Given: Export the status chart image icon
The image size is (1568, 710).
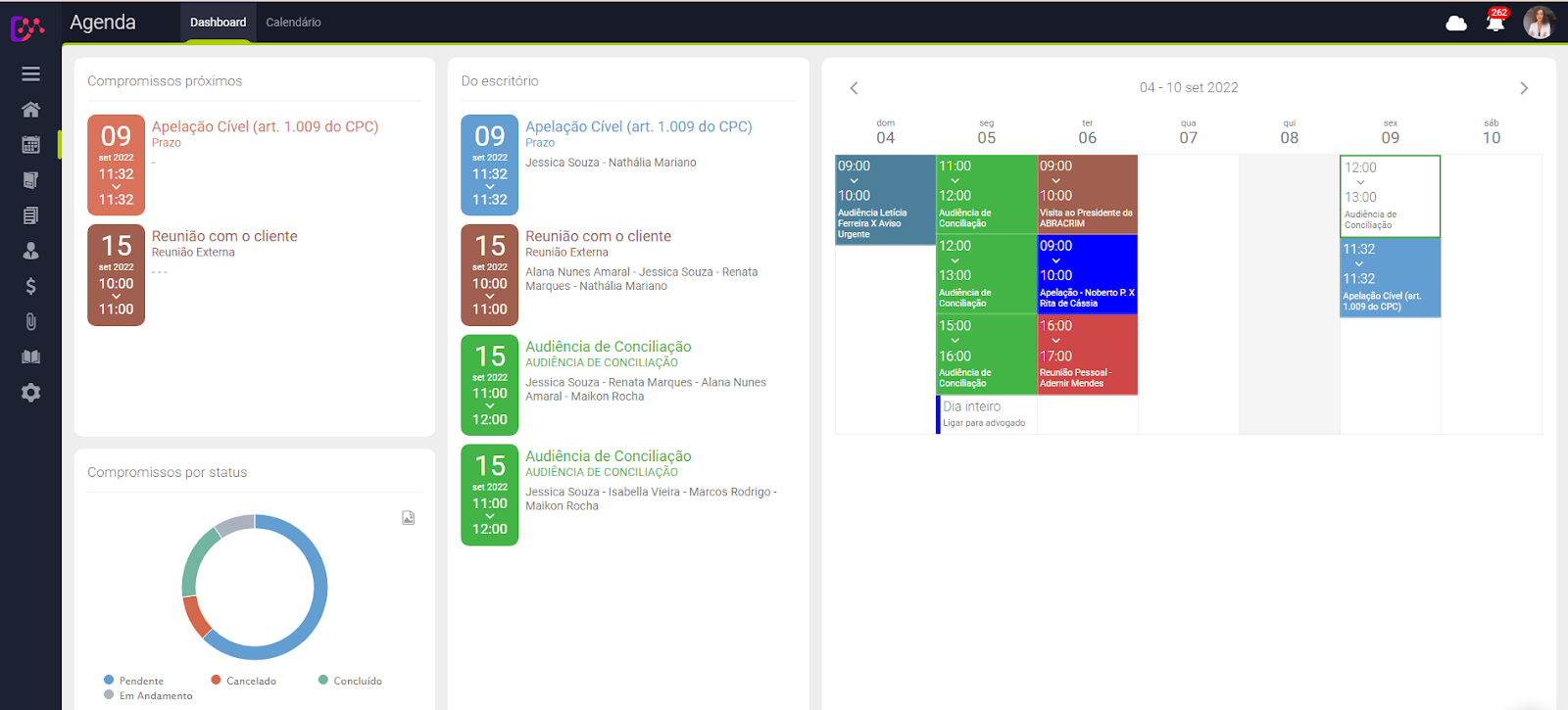Looking at the screenshot, I should [x=409, y=517].
